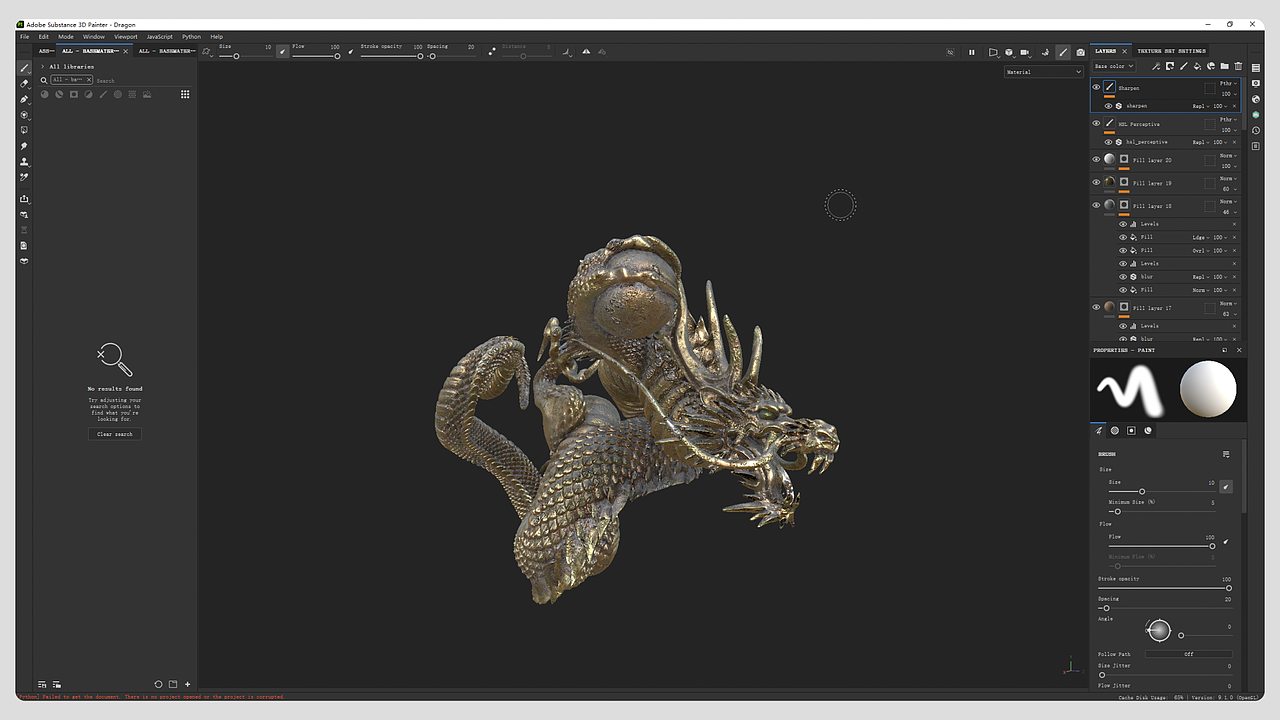Adjust the Size slider in Properties panel
The image size is (1280, 720).
(x=1162, y=491)
